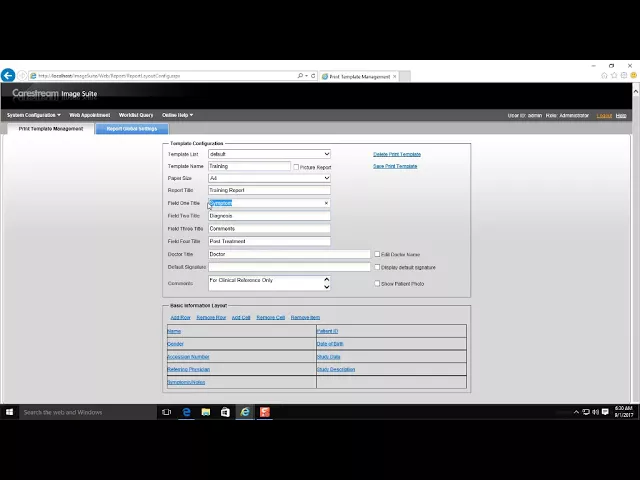The height and width of the screenshot is (480, 640).
Task: Click the Remove Cell link
Action: click(x=271, y=318)
